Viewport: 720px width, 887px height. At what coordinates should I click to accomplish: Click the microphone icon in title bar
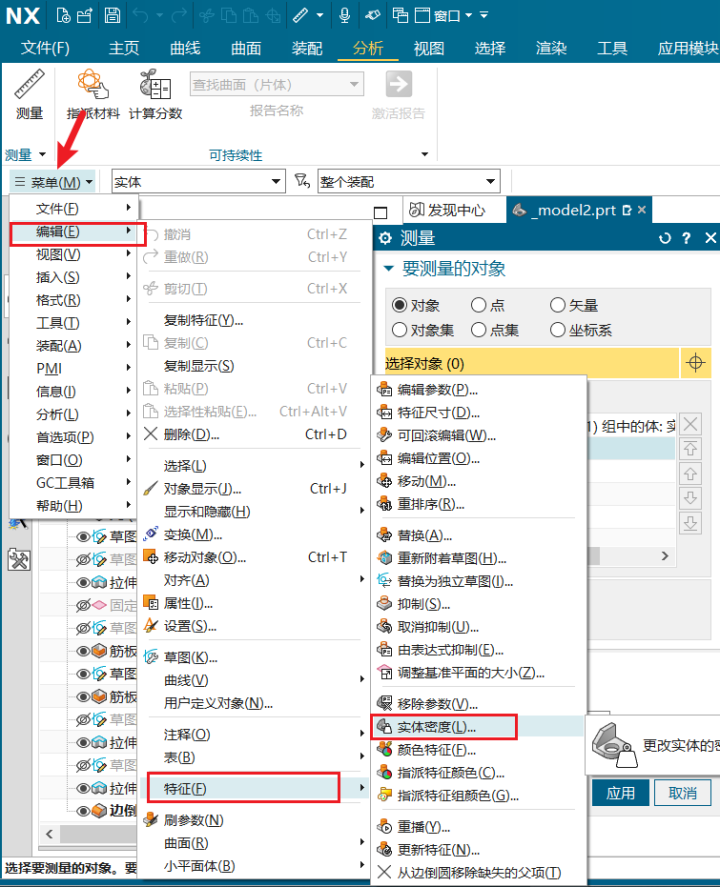(344, 15)
